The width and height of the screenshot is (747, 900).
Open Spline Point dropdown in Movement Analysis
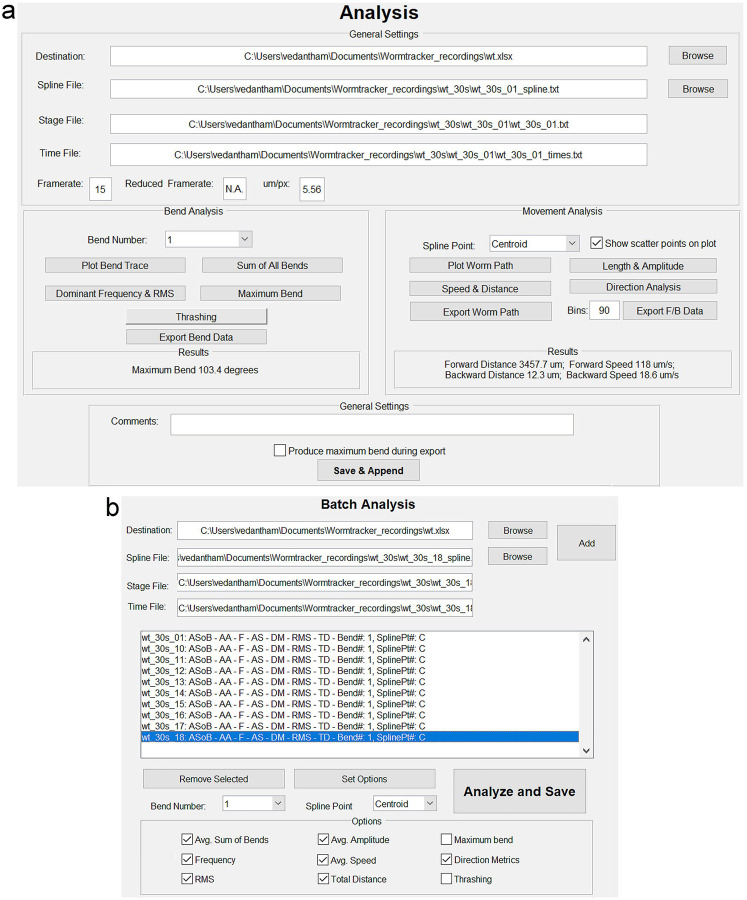click(534, 243)
